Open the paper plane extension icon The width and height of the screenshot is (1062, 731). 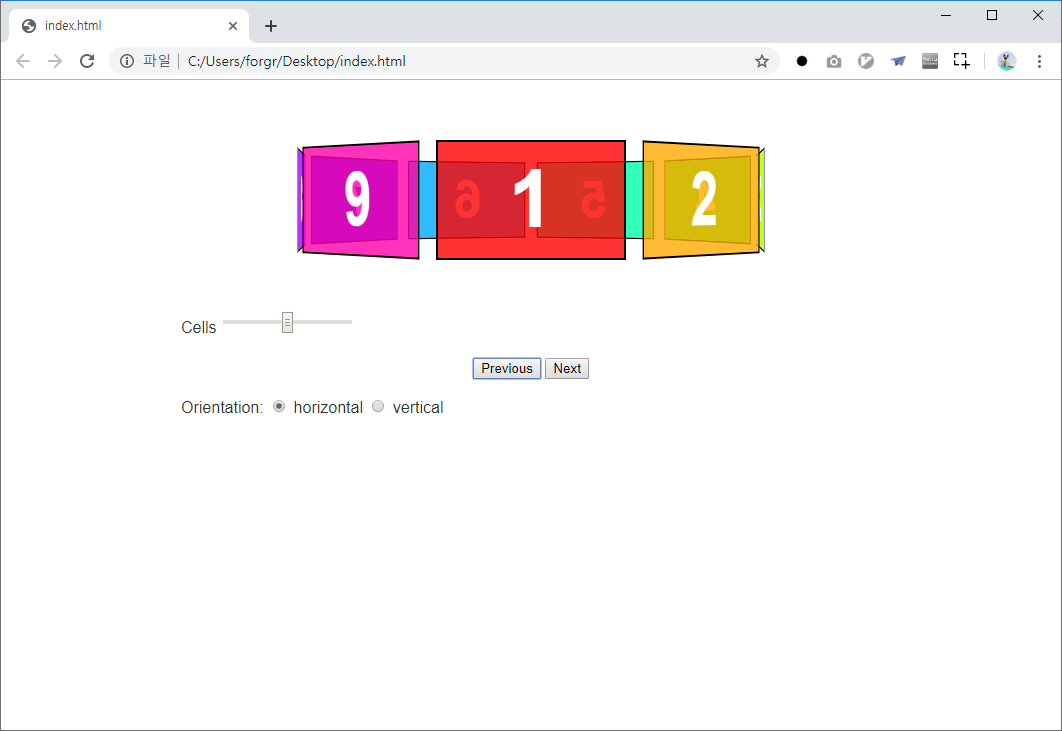pos(898,61)
